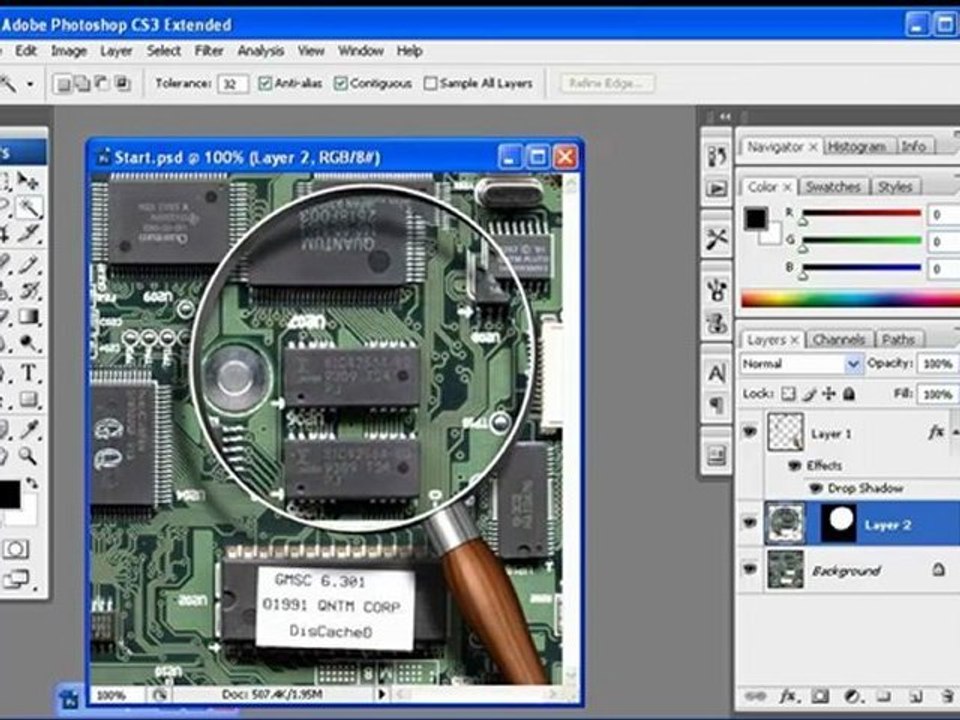Viewport: 960px width, 720px height.
Task: Select the Eyedropper tool
Action: [x=28, y=429]
